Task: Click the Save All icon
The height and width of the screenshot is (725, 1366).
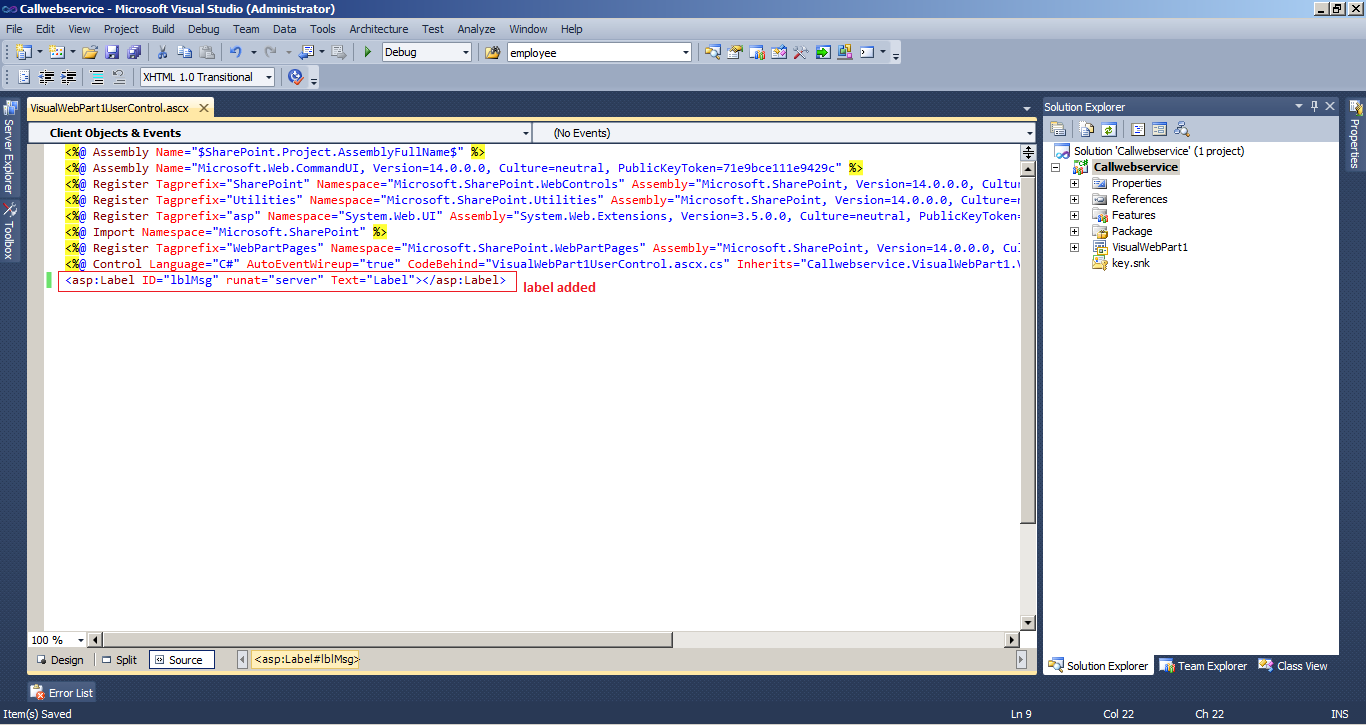Action: click(134, 52)
